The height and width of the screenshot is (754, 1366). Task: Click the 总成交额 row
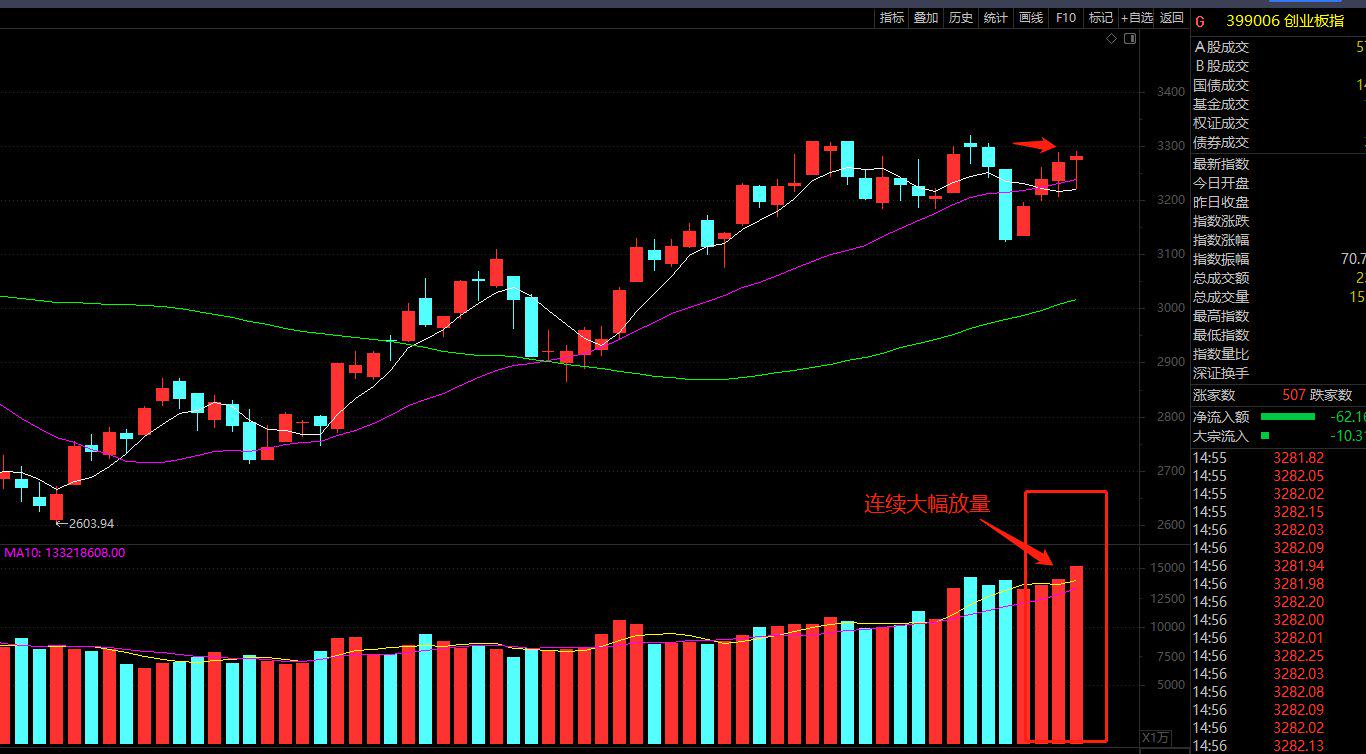1278,278
